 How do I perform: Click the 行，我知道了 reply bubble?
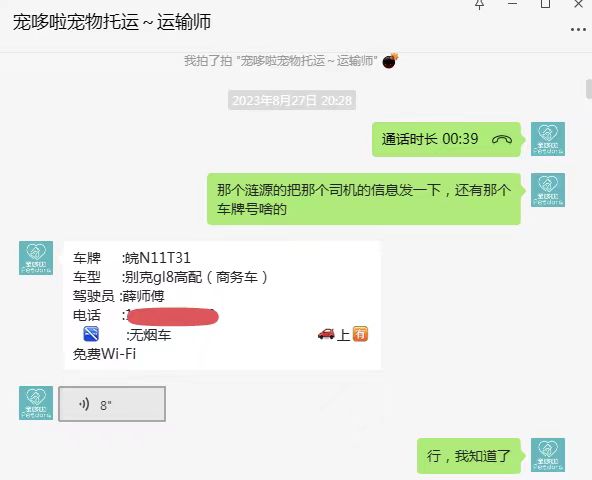click(469, 456)
